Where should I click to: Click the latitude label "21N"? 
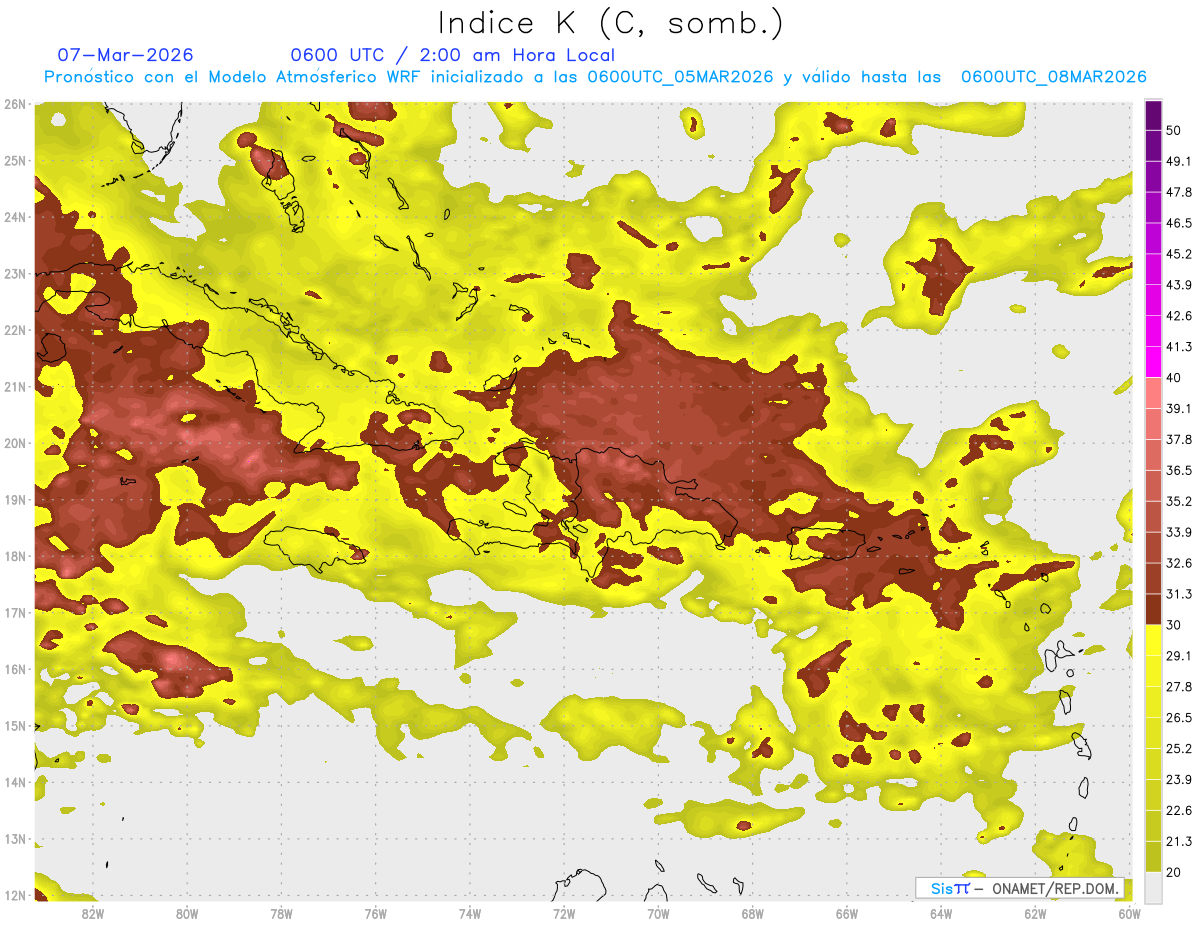click(15, 387)
